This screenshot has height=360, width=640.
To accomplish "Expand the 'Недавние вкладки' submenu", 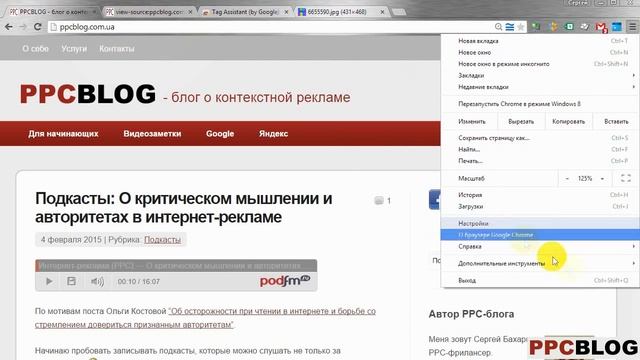I will tap(540, 87).
